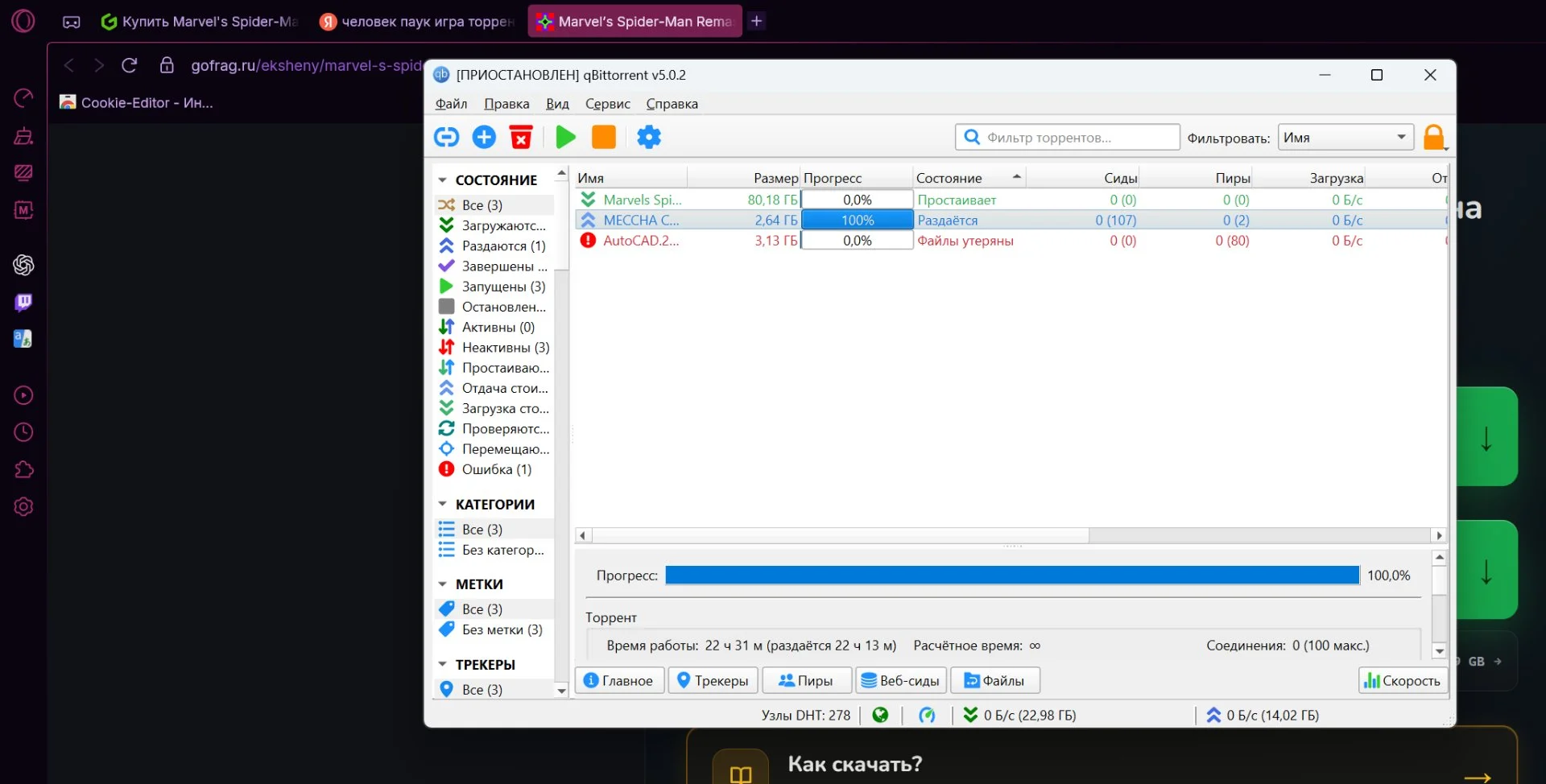1546x784 pixels.
Task: Click the globe connection status icon in status bar
Action: (880, 715)
